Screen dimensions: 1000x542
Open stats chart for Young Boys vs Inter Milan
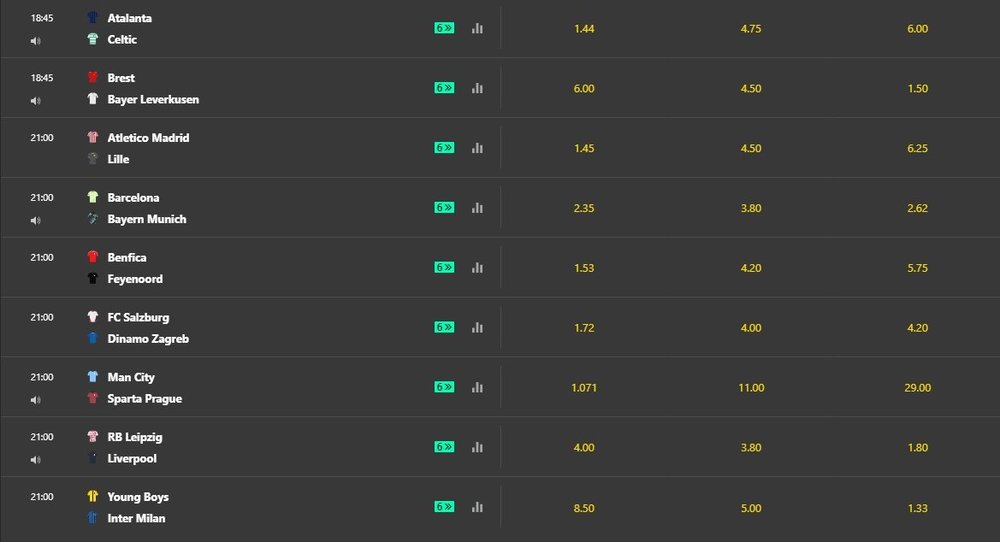(477, 507)
